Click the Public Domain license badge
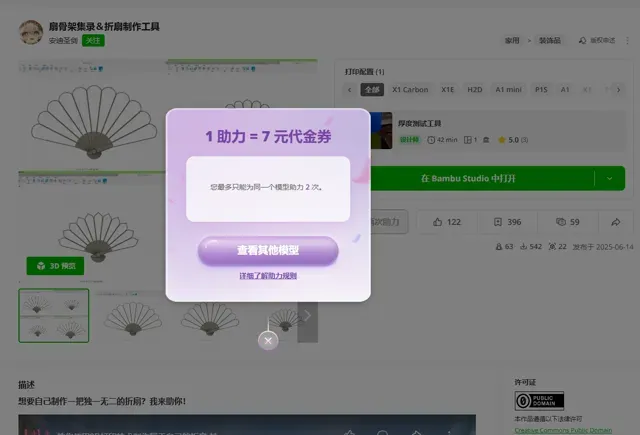The width and height of the screenshot is (640, 435). 539,401
